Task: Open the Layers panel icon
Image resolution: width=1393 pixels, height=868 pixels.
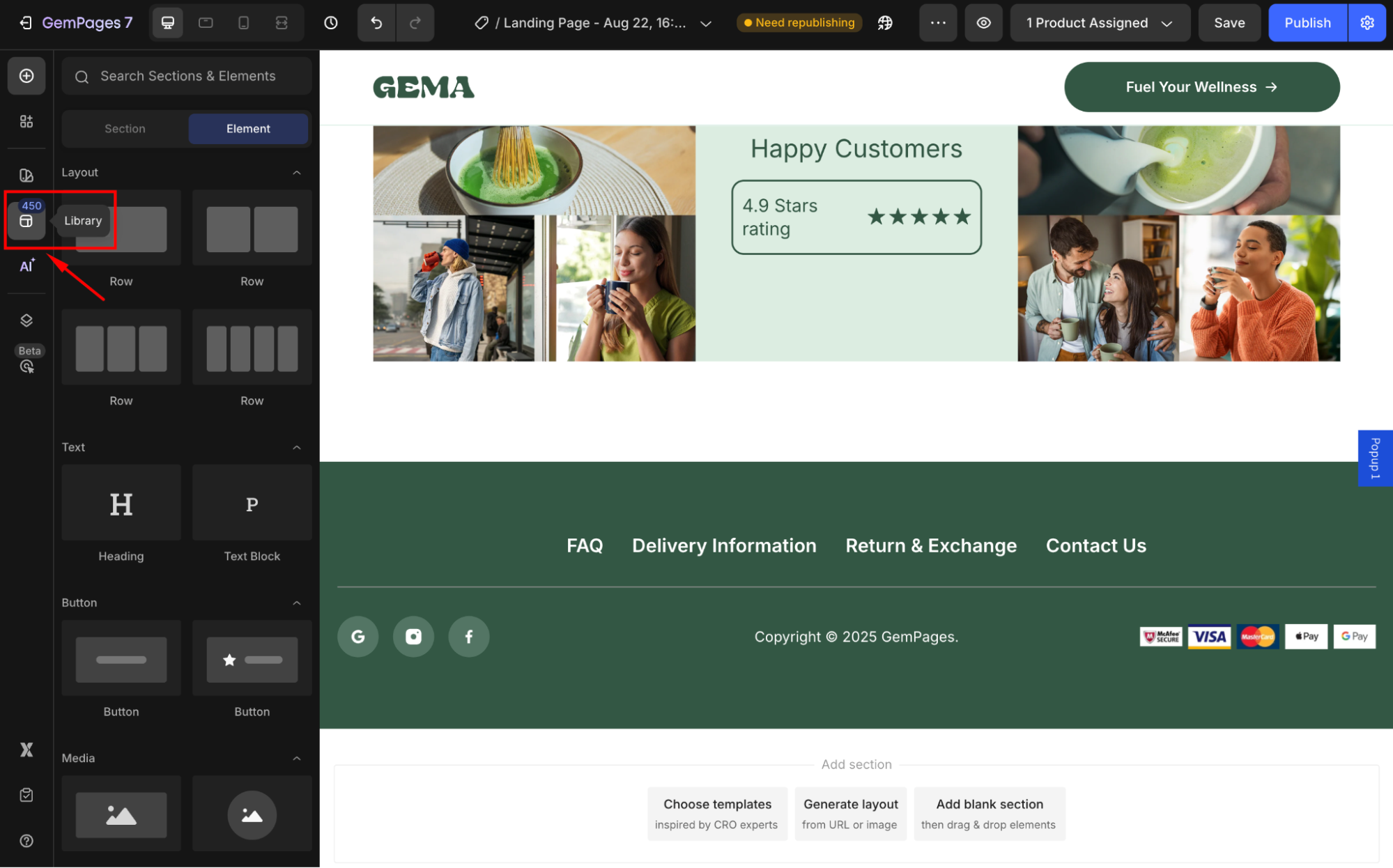Action: [26, 320]
